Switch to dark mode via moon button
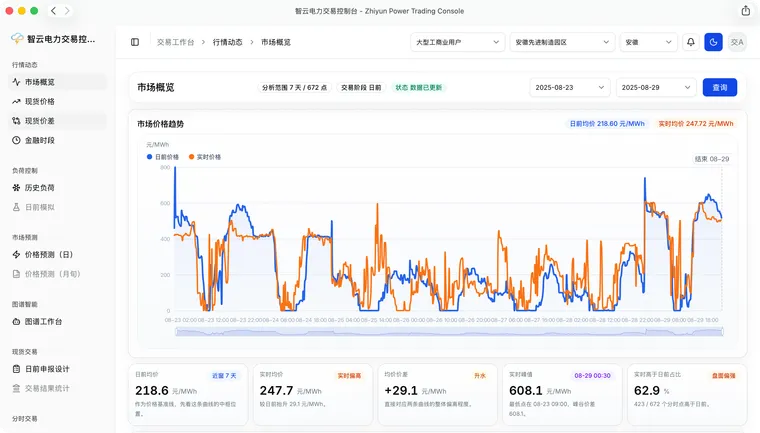 pyautogui.click(x=713, y=42)
